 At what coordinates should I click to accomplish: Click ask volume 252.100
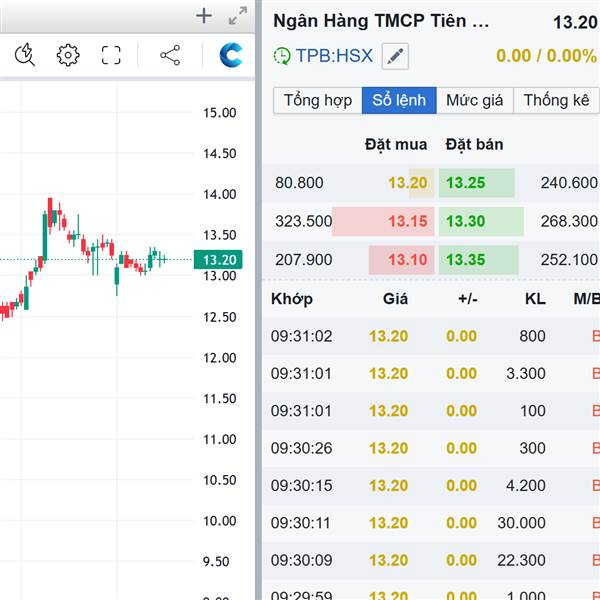pos(569,260)
